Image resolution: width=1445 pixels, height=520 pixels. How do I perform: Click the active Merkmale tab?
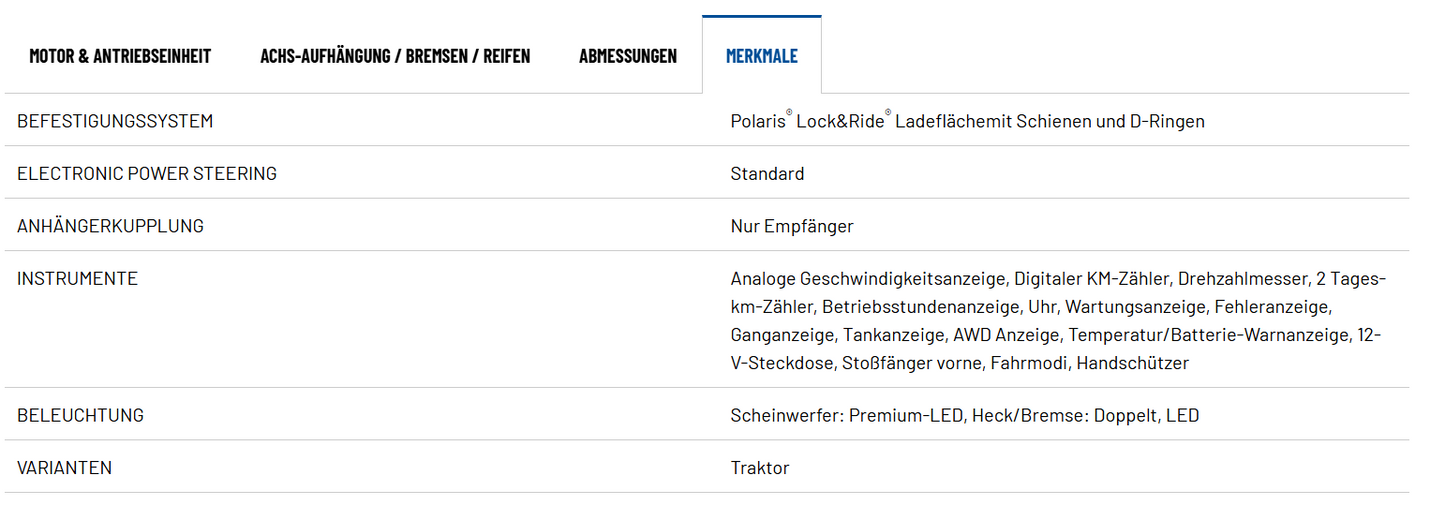pyautogui.click(x=762, y=56)
